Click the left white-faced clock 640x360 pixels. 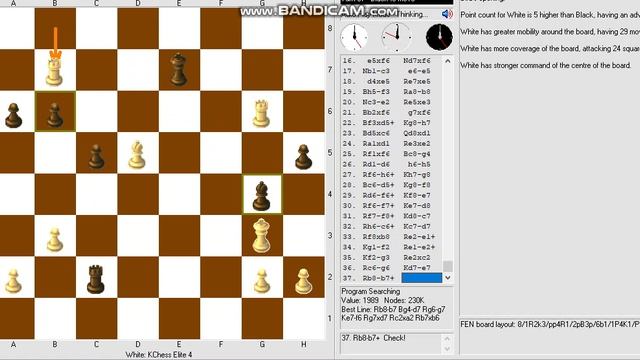(354, 37)
